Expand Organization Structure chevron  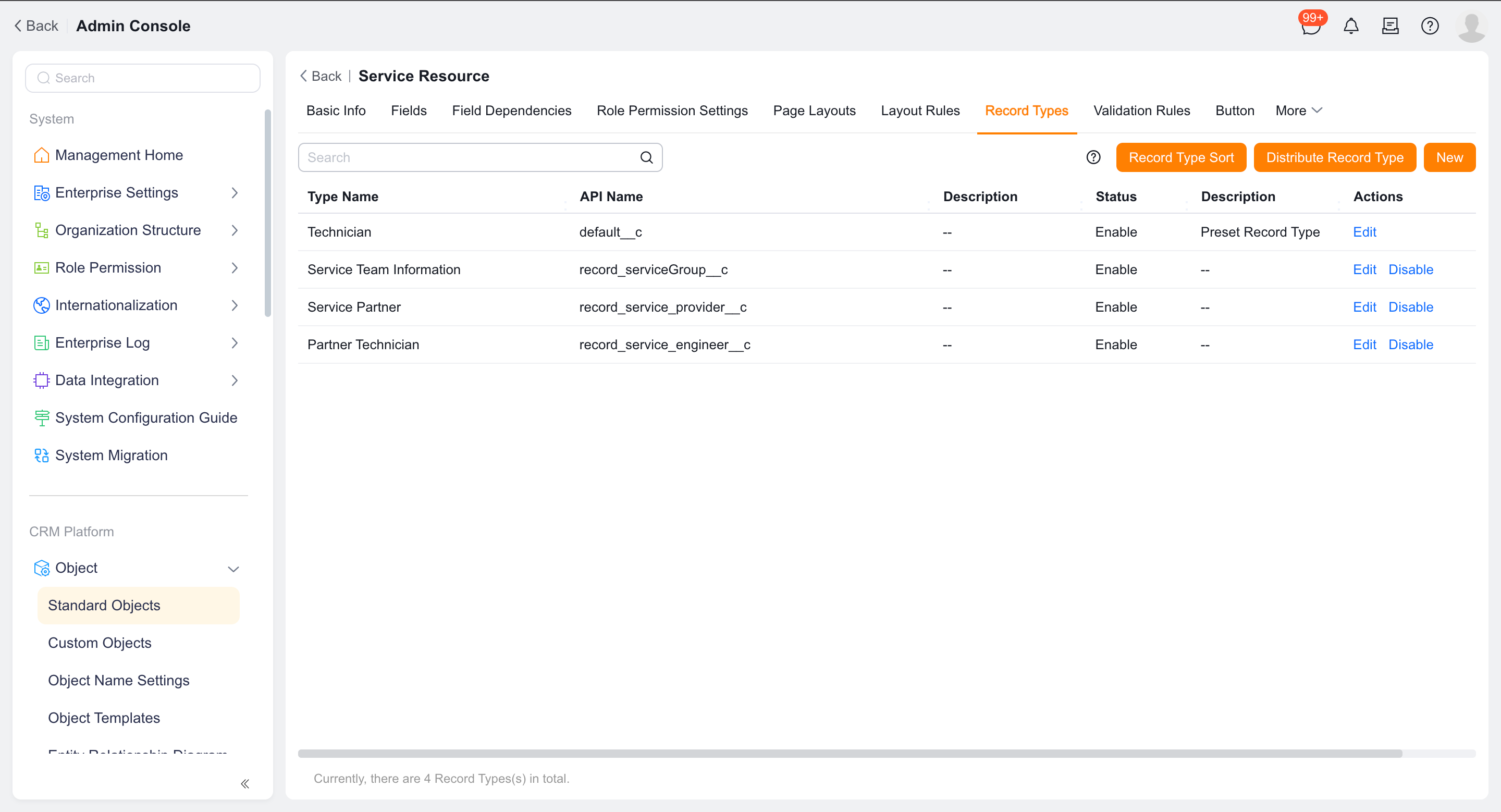pyautogui.click(x=235, y=230)
